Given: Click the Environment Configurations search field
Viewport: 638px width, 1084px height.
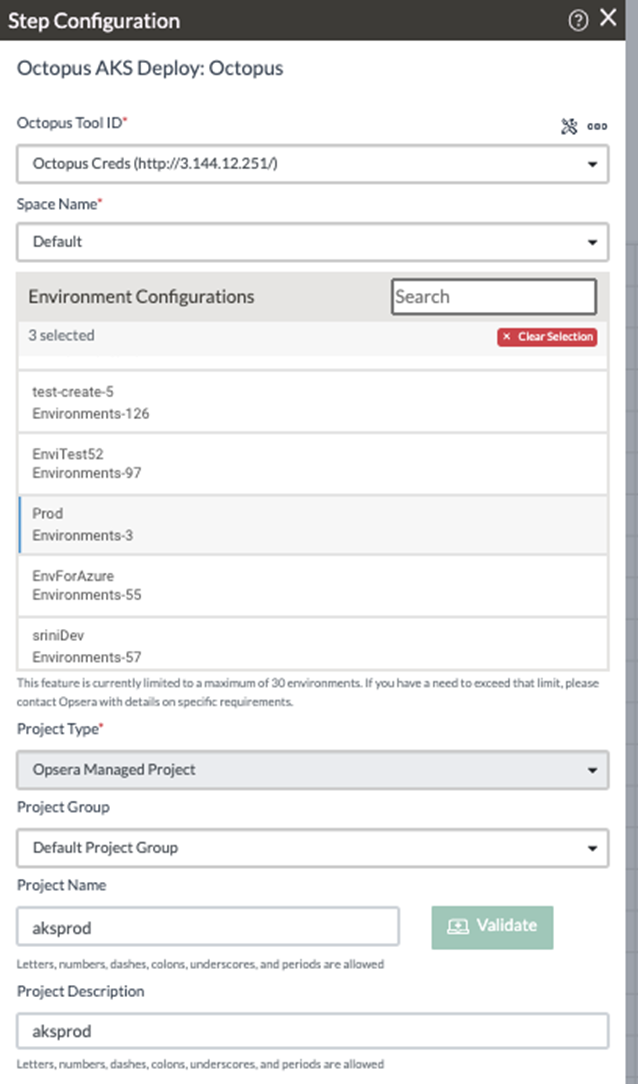Looking at the screenshot, I should tap(494, 297).
